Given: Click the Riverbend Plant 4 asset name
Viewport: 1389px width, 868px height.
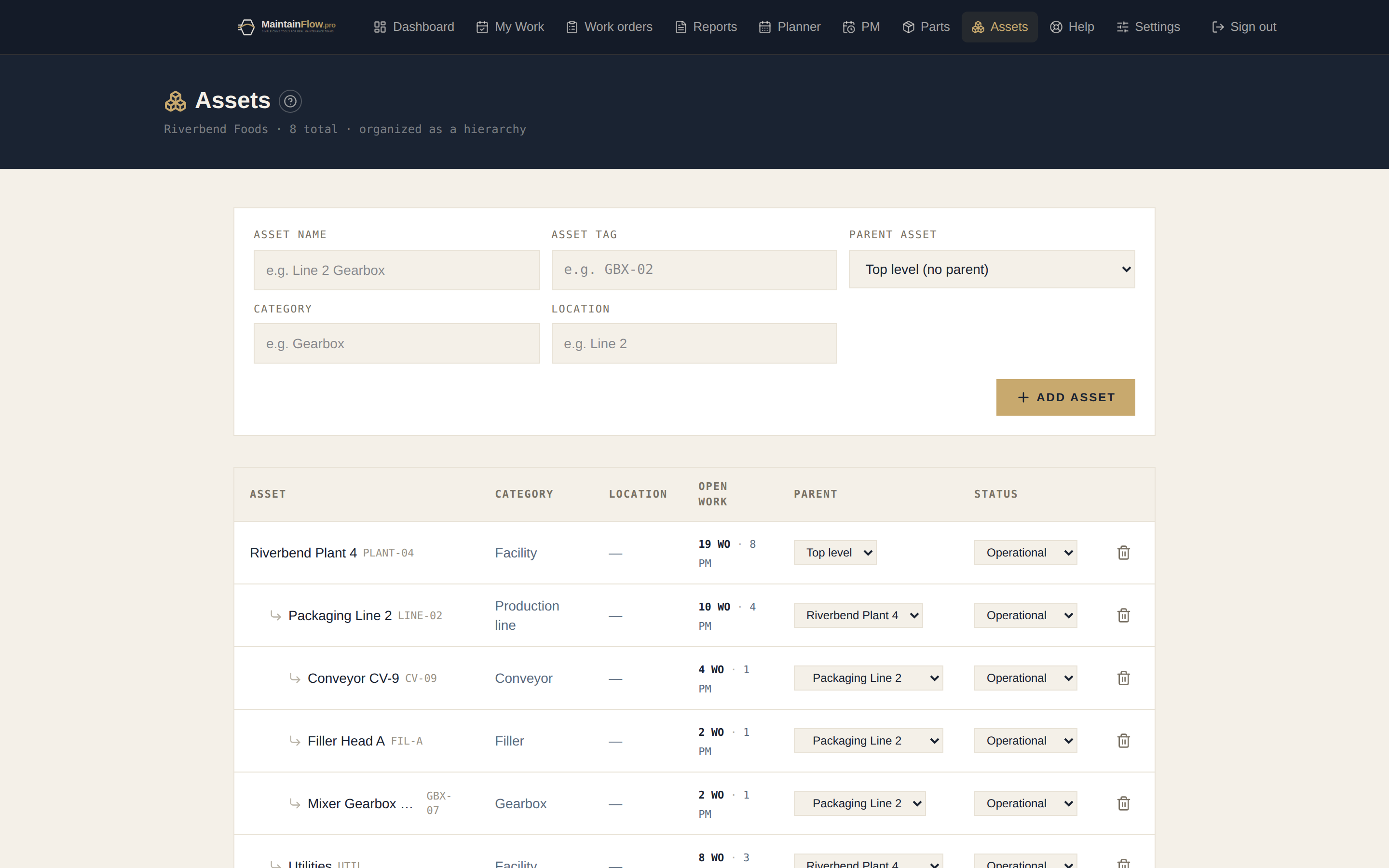Looking at the screenshot, I should point(303,553).
